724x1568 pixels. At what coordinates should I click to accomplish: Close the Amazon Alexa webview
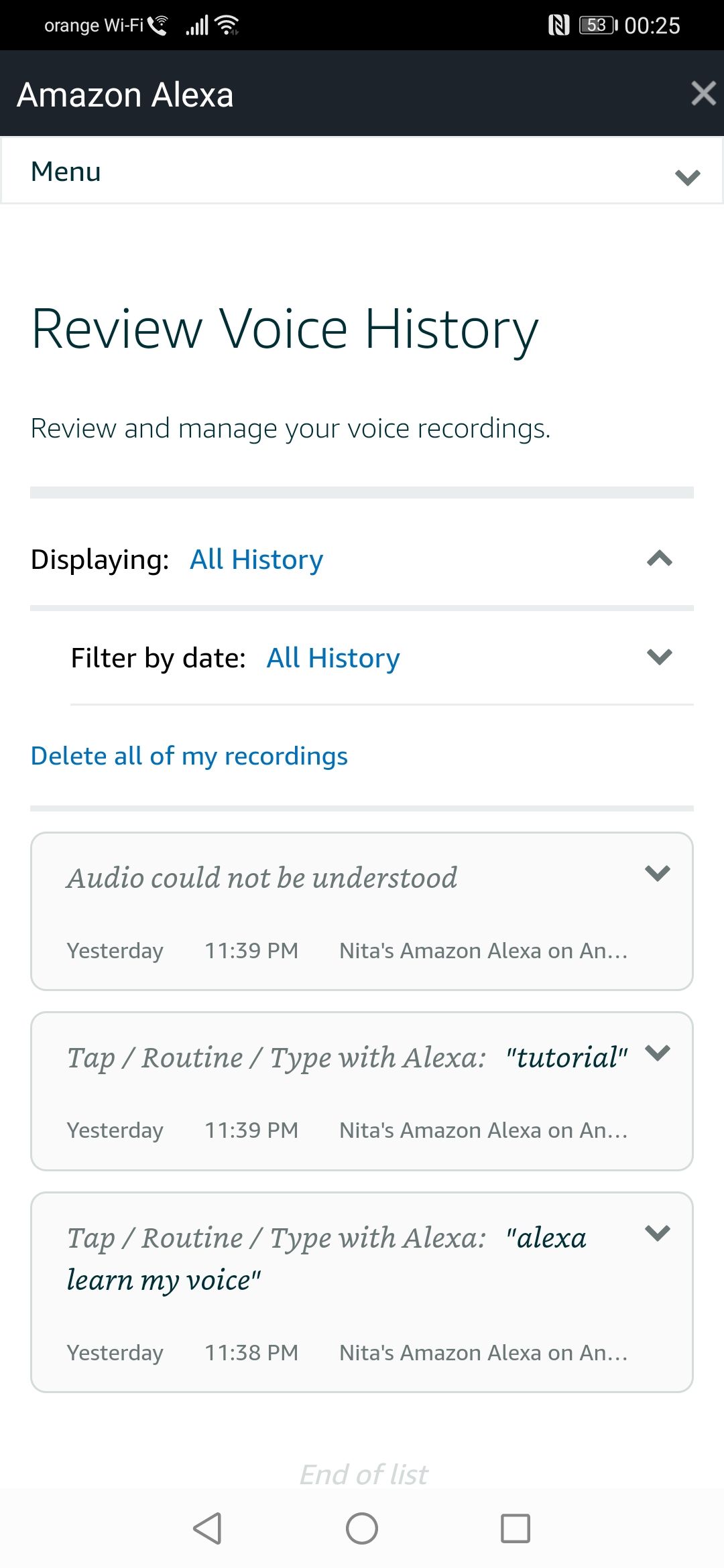[703, 93]
